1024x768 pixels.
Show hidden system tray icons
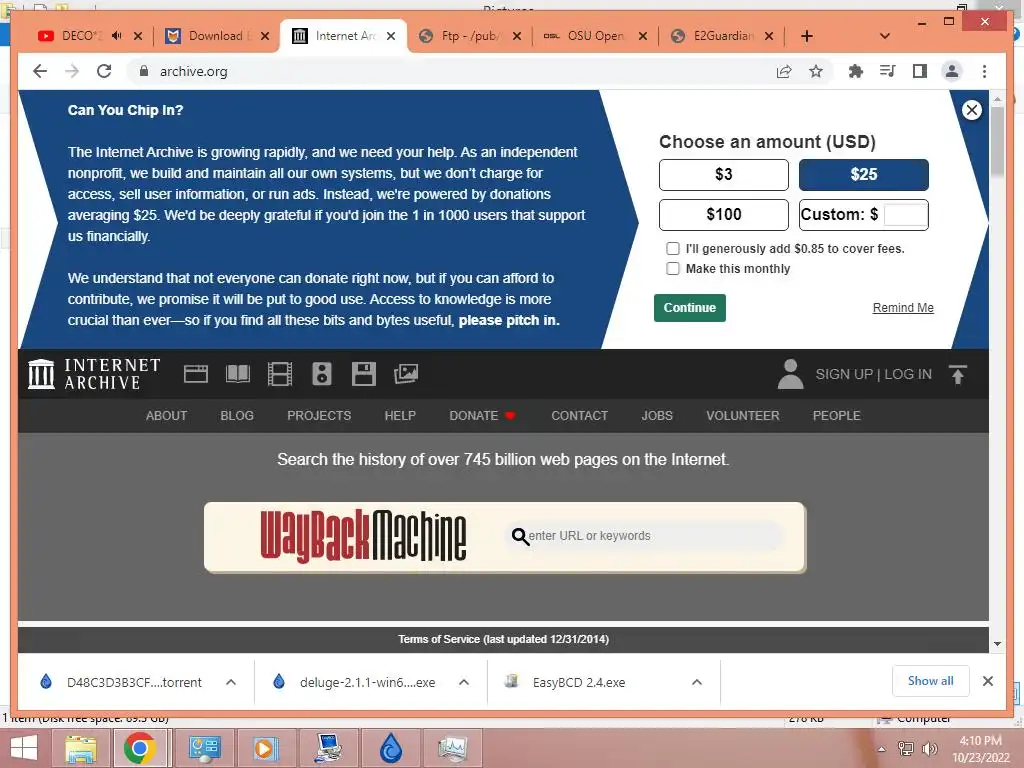click(x=882, y=749)
